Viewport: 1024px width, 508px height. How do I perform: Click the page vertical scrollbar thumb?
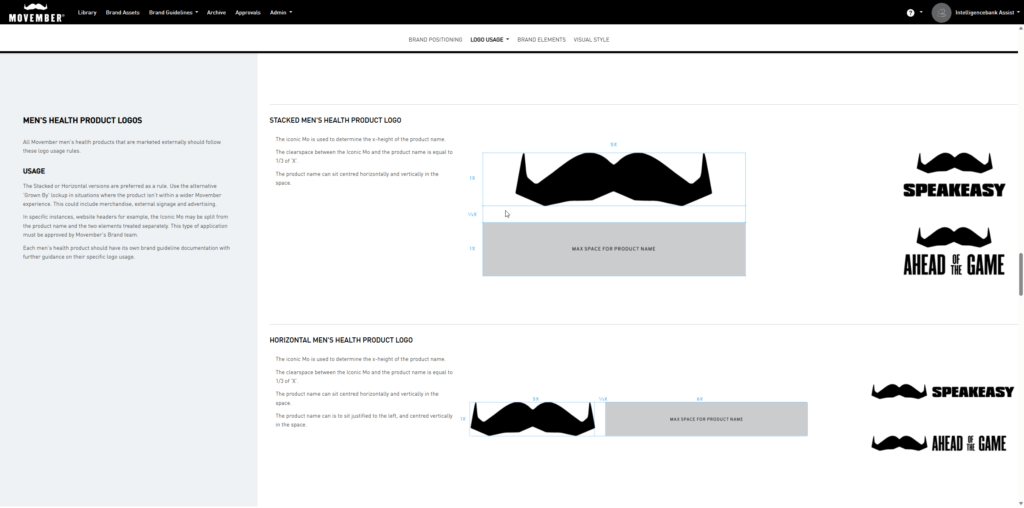click(x=1020, y=274)
